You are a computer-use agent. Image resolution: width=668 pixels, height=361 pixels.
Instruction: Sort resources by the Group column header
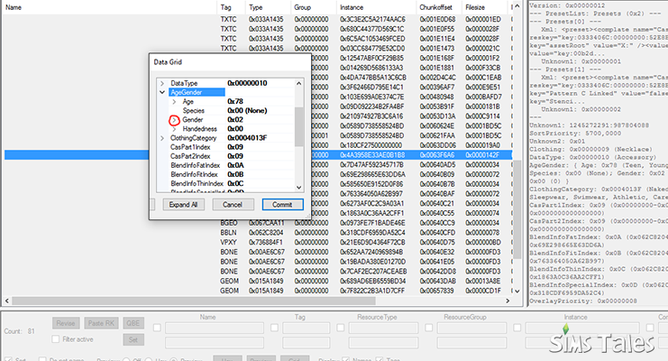click(x=313, y=7)
